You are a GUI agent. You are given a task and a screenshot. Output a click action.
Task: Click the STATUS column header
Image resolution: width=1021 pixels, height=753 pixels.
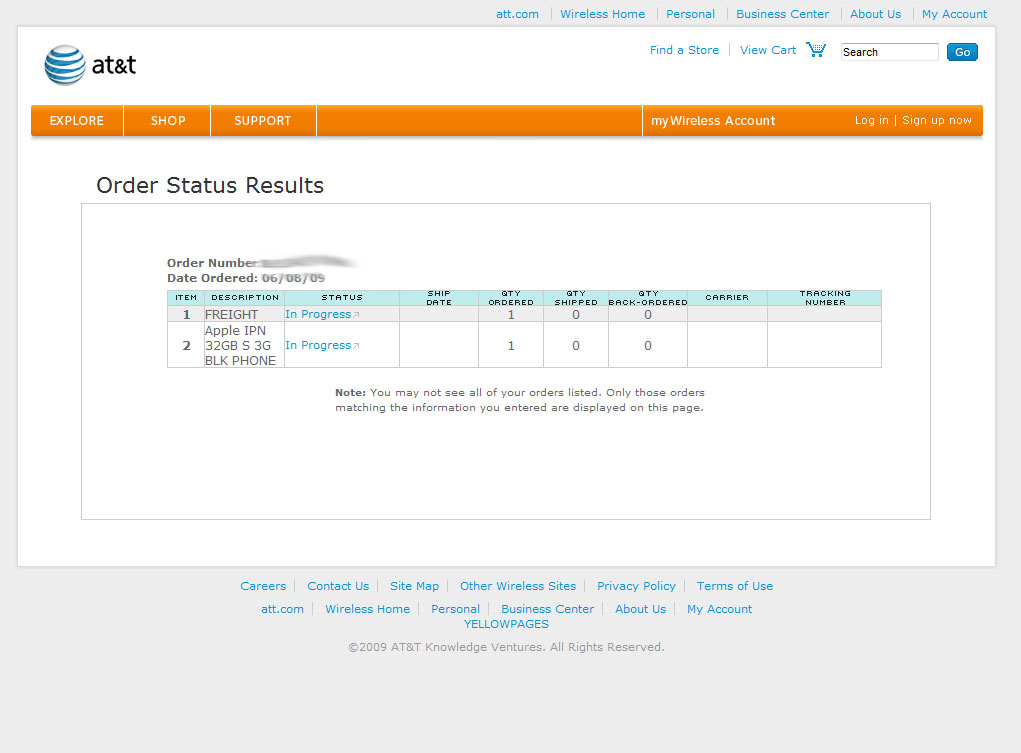tap(342, 298)
